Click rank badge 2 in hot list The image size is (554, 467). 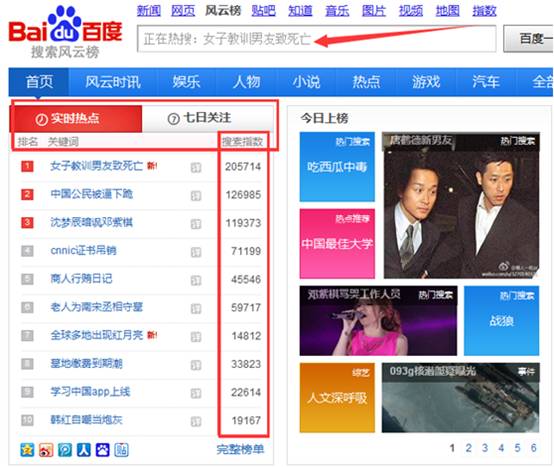tap(27, 194)
